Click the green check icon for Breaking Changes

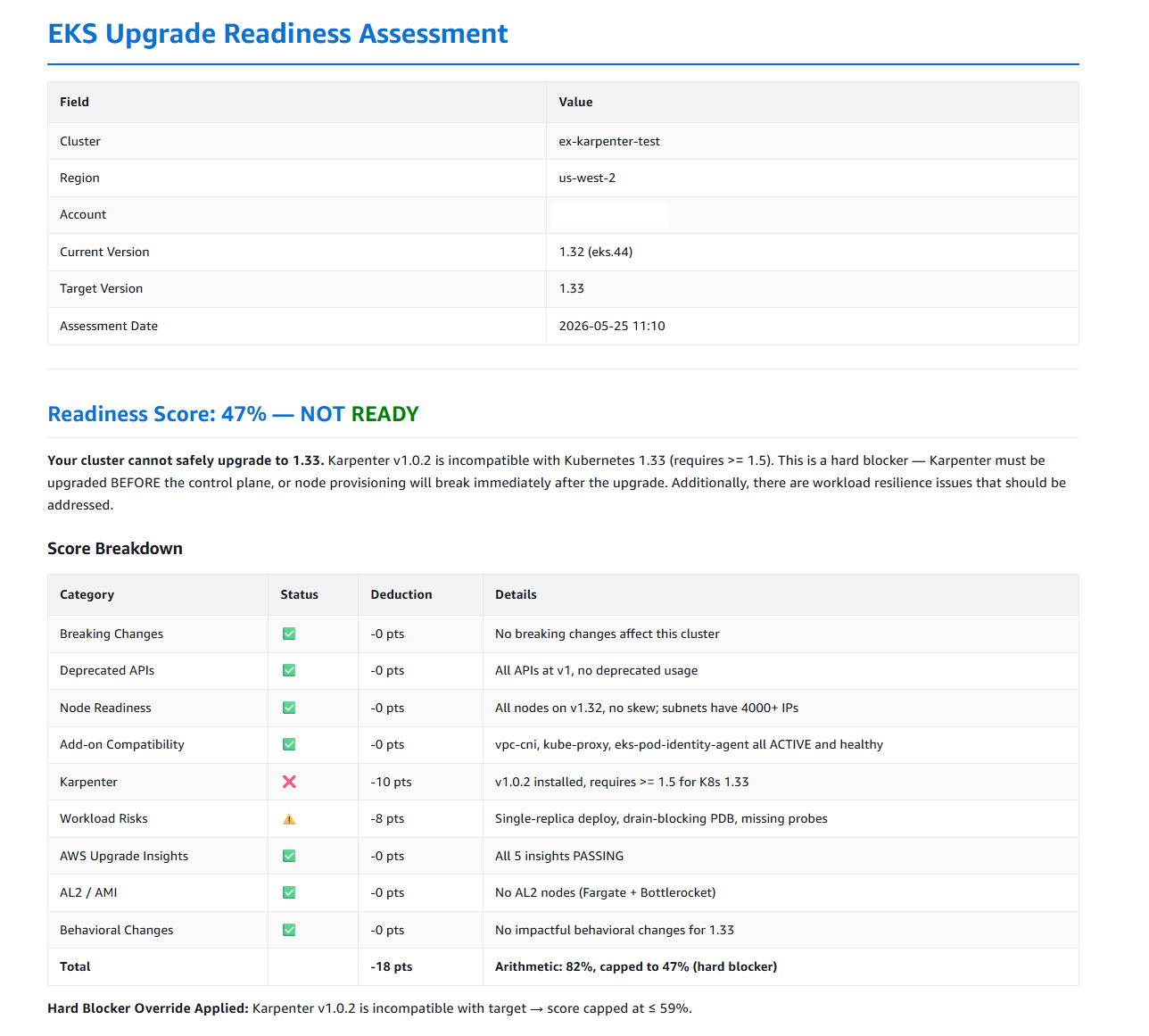point(289,634)
